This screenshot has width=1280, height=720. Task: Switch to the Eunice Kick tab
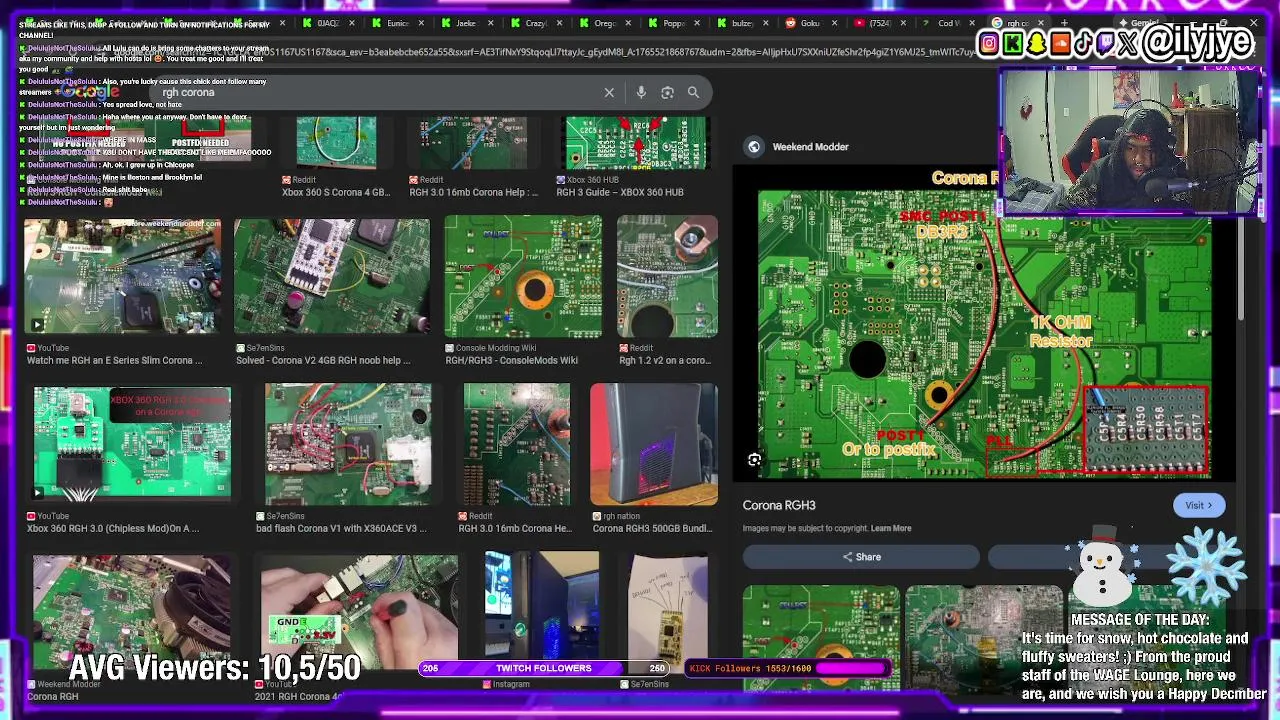pos(397,23)
